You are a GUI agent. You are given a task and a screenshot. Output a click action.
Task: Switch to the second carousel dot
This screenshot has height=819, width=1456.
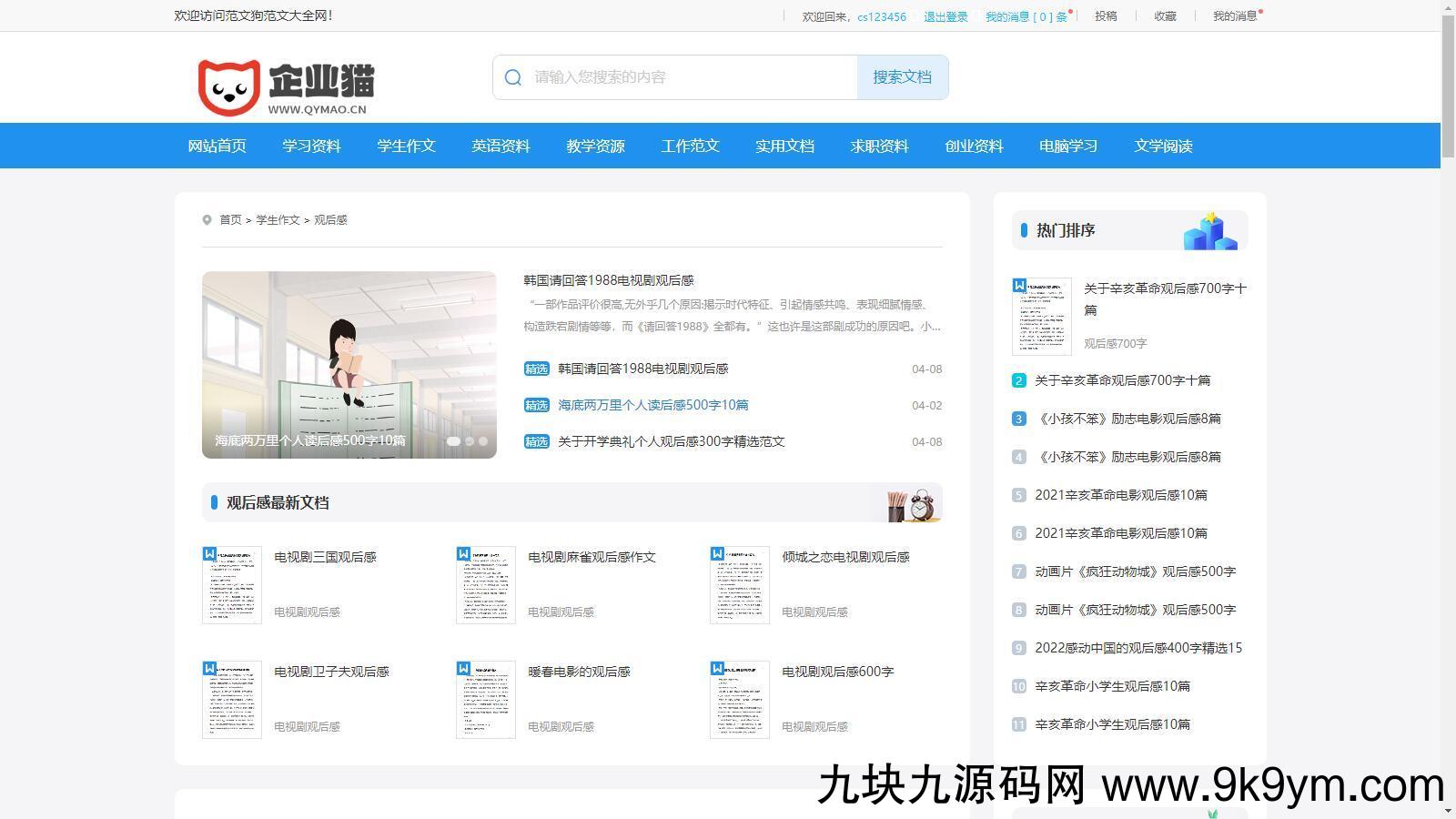[470, 441]
